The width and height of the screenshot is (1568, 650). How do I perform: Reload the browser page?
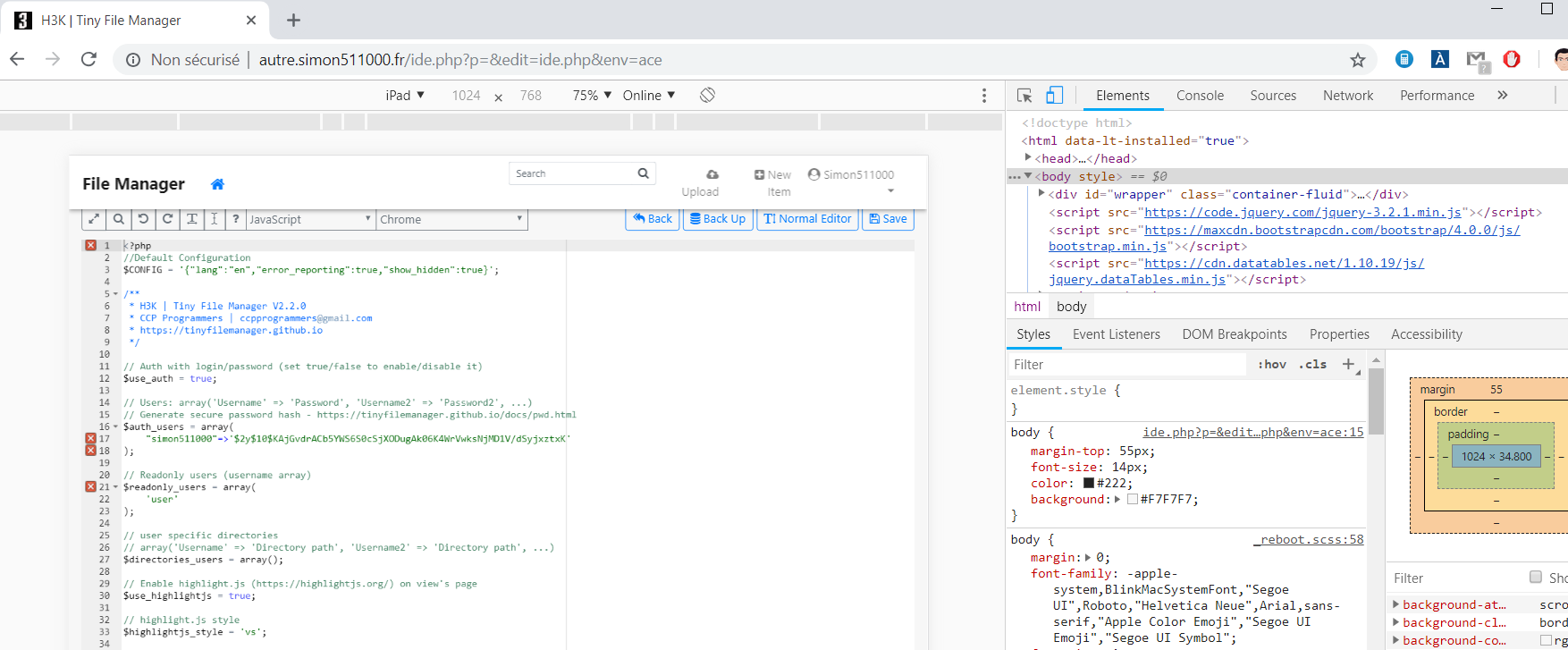point(89,59)
